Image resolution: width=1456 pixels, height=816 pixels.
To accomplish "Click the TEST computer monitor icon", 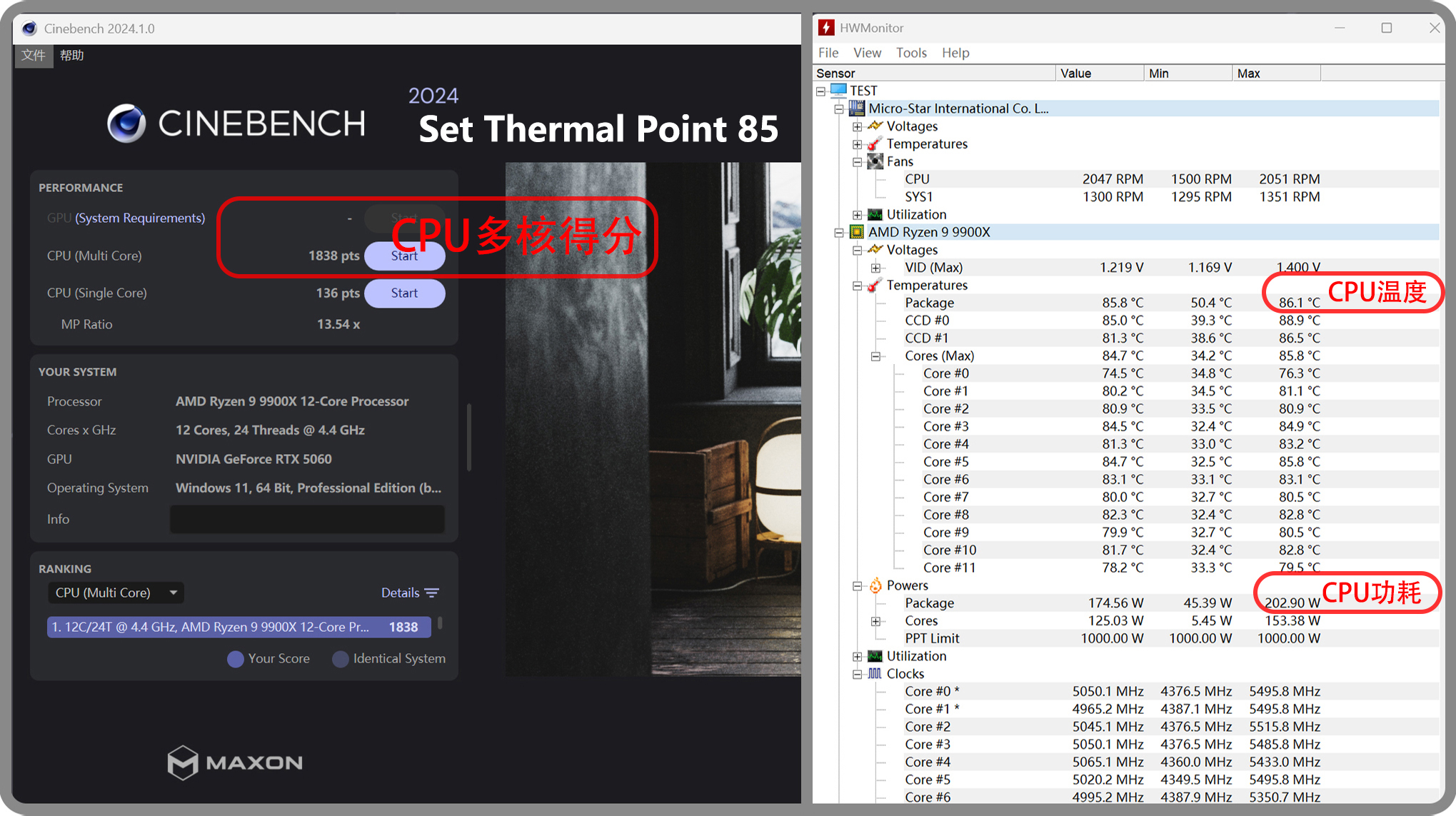I will tap(838, 91).
